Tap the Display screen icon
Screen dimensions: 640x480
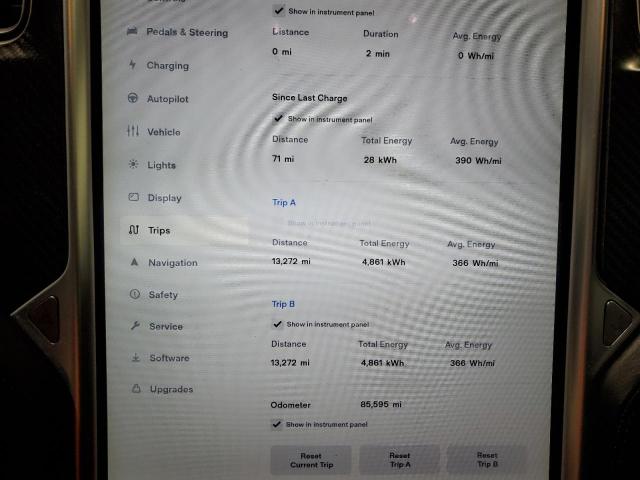133,198
